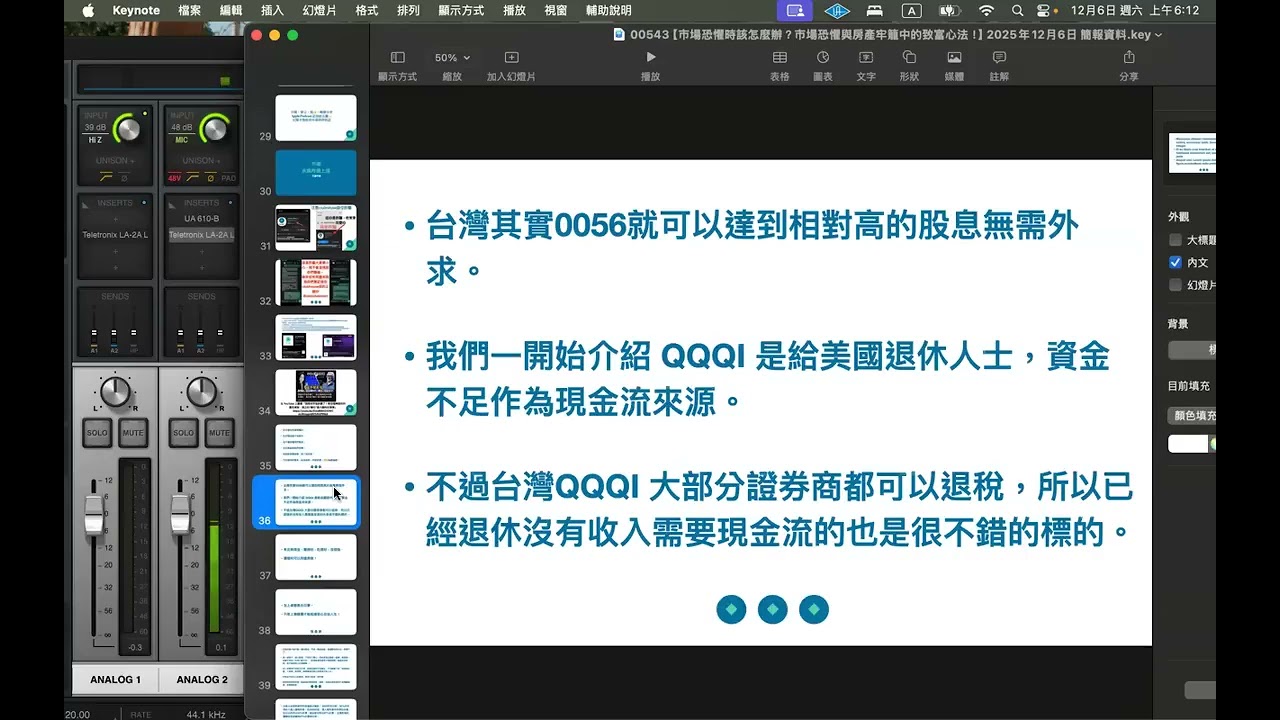Adjust the ANALOG 1 pan knob
The image size is (1280, 720).
click(x=115, y=391)
